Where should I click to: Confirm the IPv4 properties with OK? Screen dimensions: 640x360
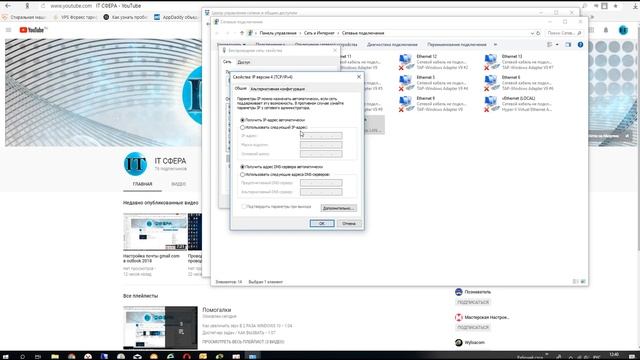(x=322, y=223)
